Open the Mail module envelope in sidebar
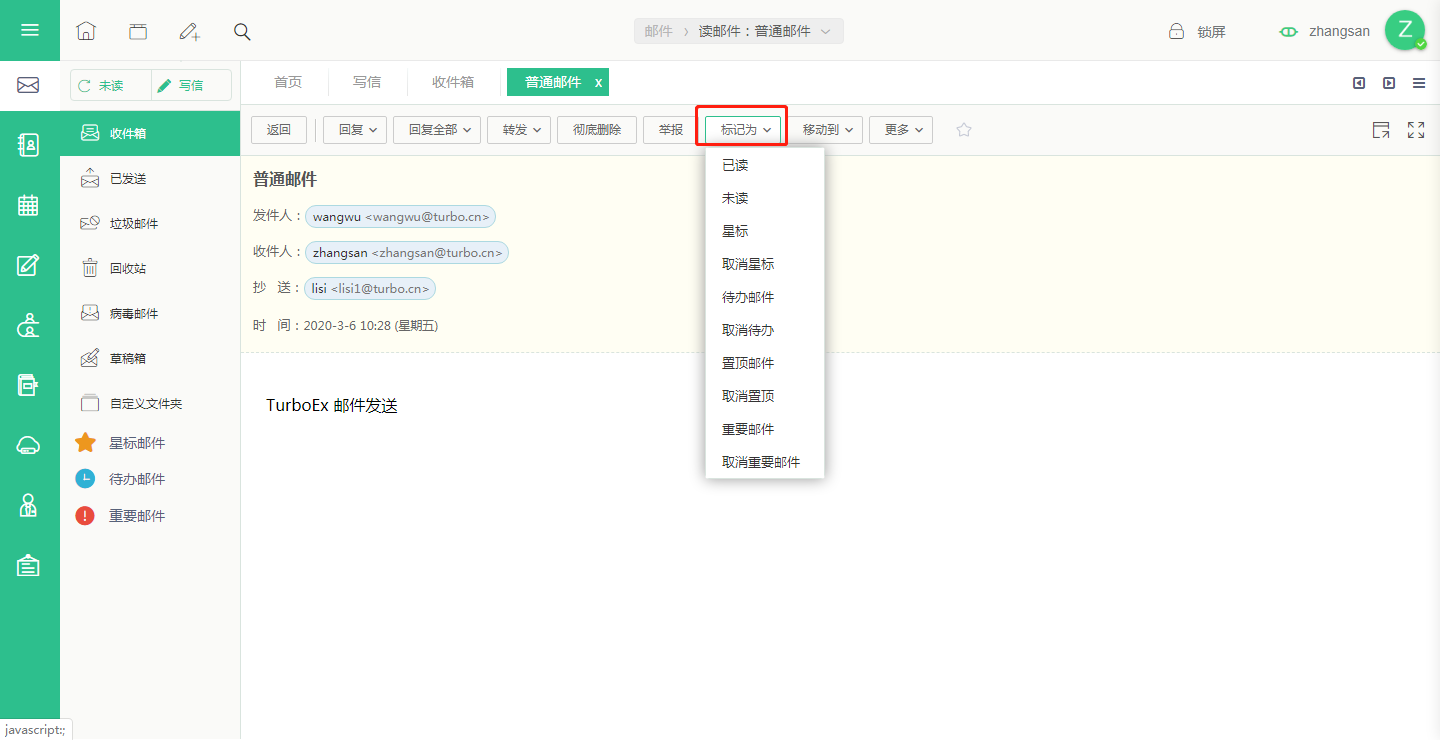 pos(29,86)
